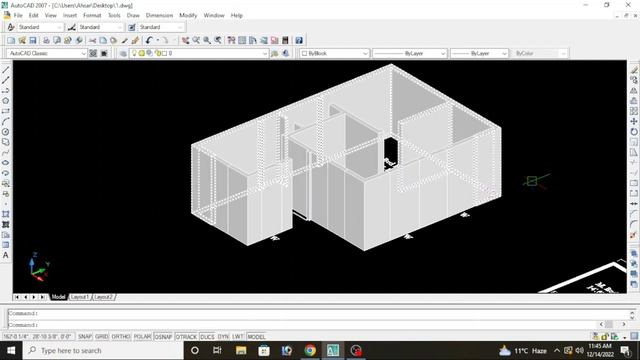Open the Help menu
Screen dimensions: 640x360
coord(237,15)
